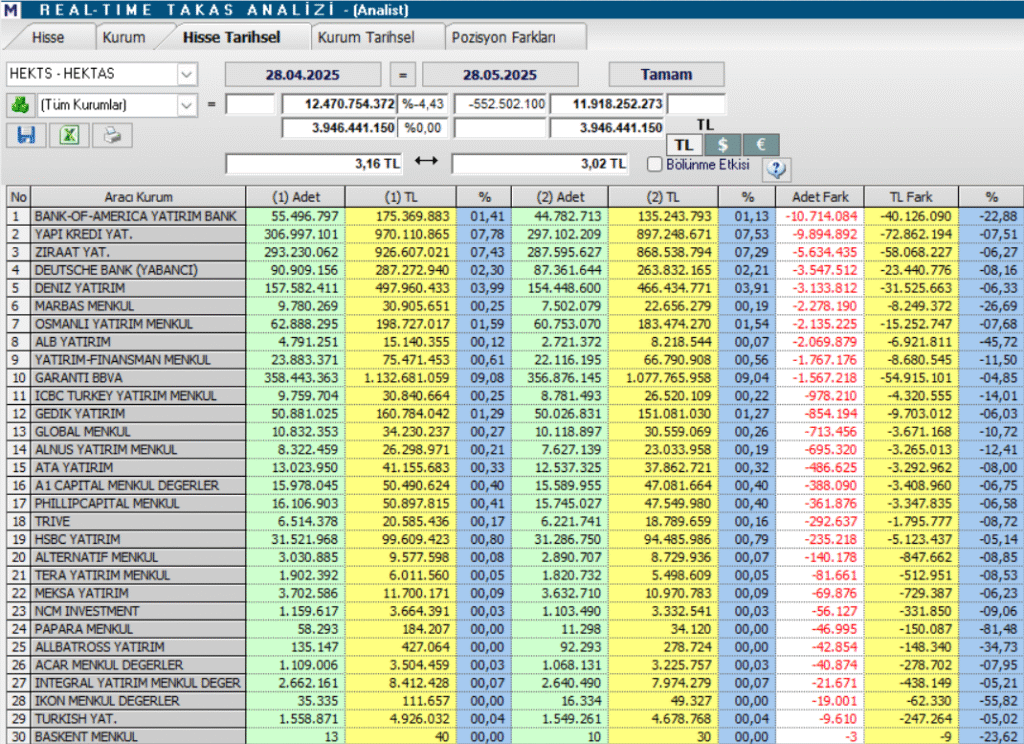
Task: Pick end date 28.05.2025
Action: click(500, 74)
